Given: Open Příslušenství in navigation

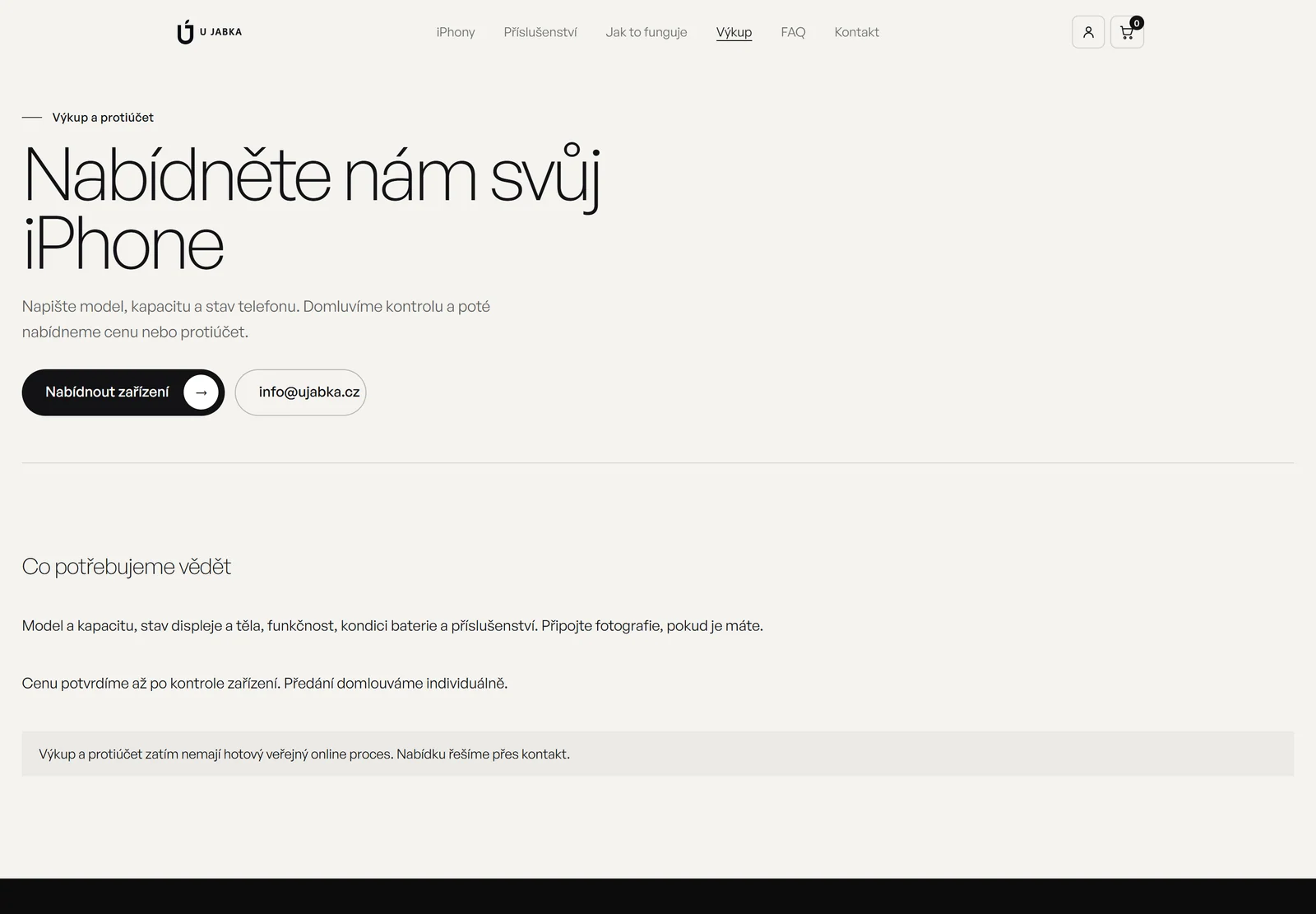Looking at the screenshot, I should click(540, 32).
